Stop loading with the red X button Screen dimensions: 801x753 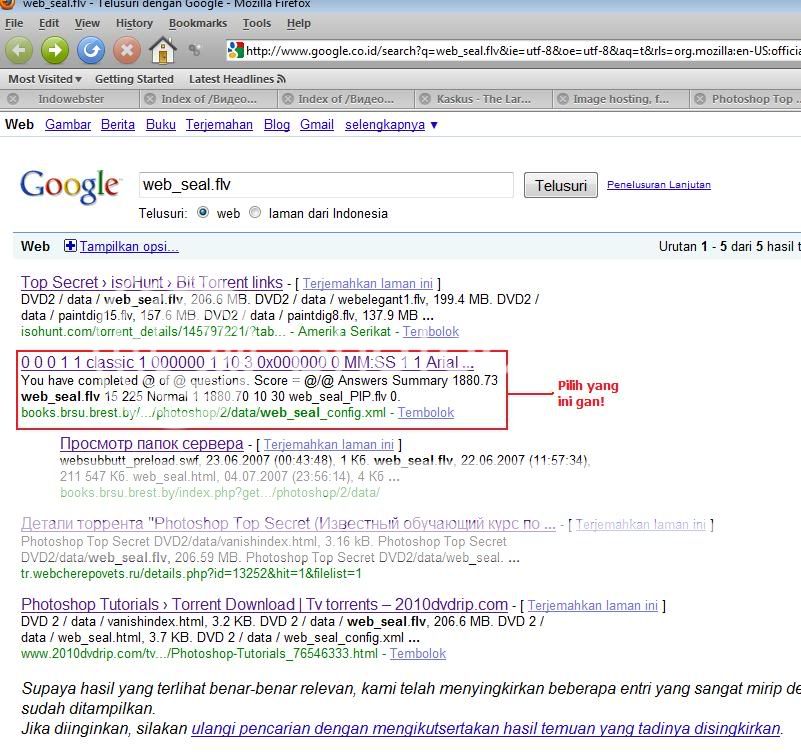click(127, 50)
